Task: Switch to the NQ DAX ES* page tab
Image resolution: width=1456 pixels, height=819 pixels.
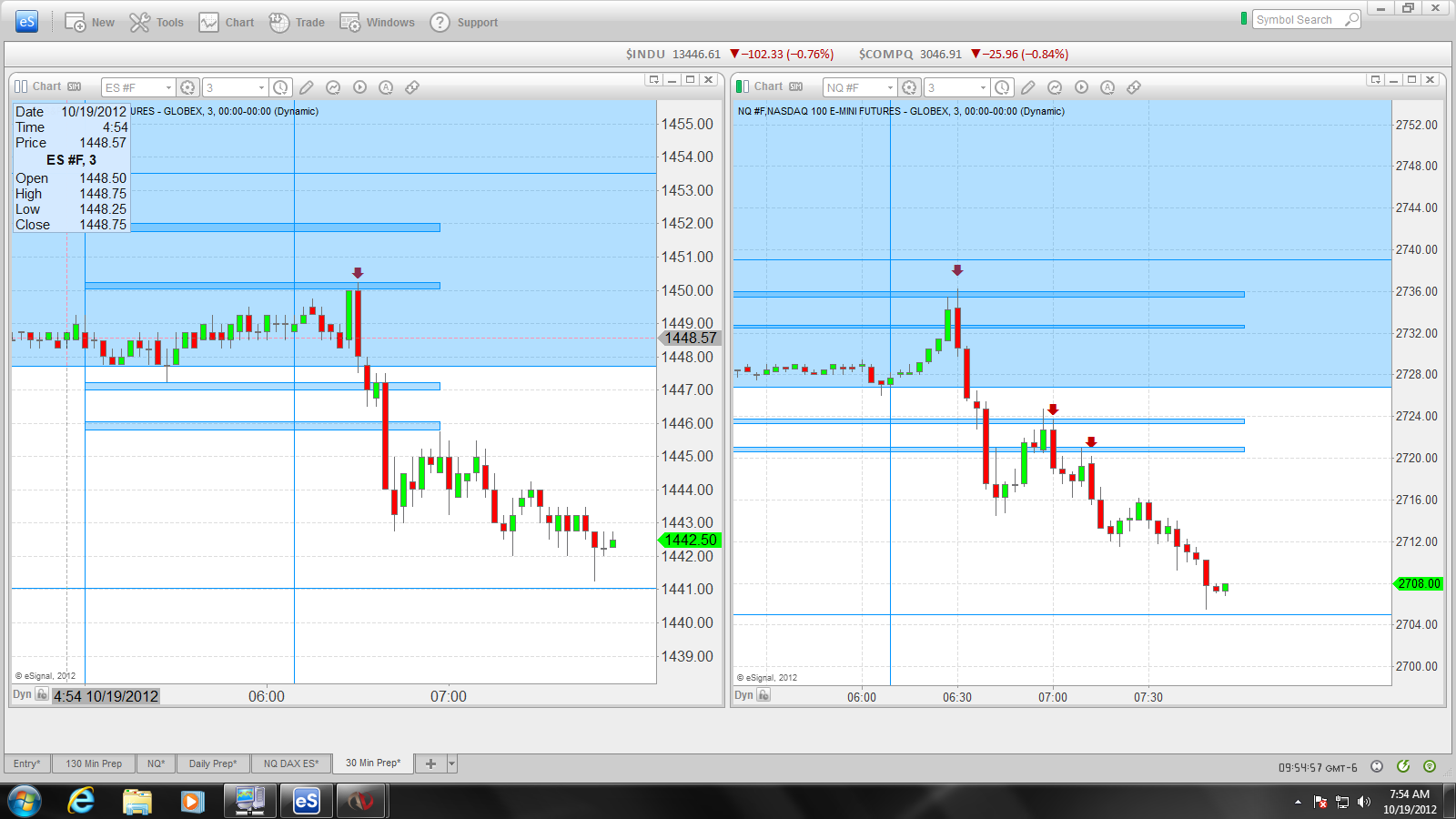Action: point(291,763)
